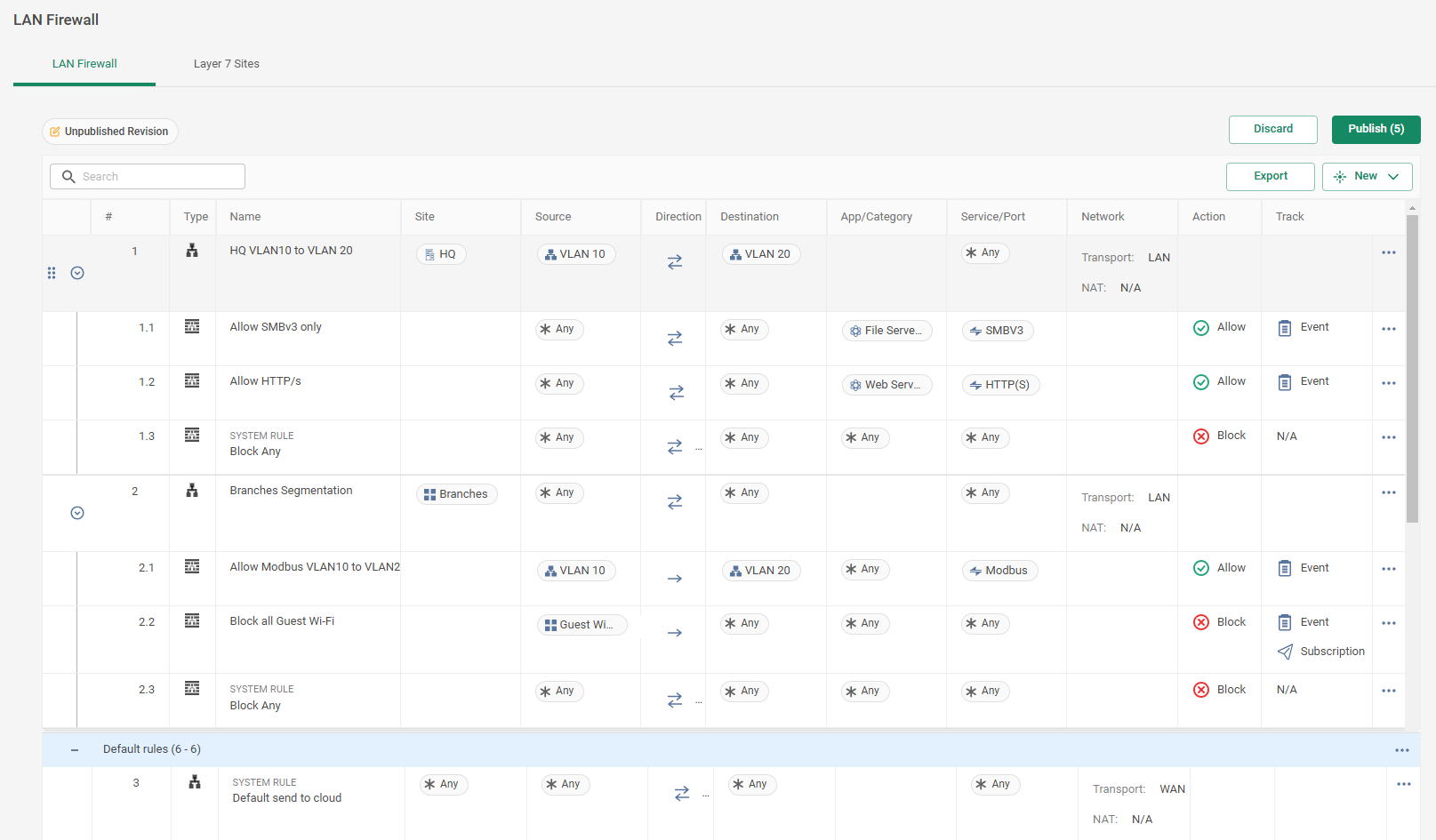Viewport: 1436px width, 840px height.
Task: Click the Unpublished Revision badge
Action: [110, 132]
